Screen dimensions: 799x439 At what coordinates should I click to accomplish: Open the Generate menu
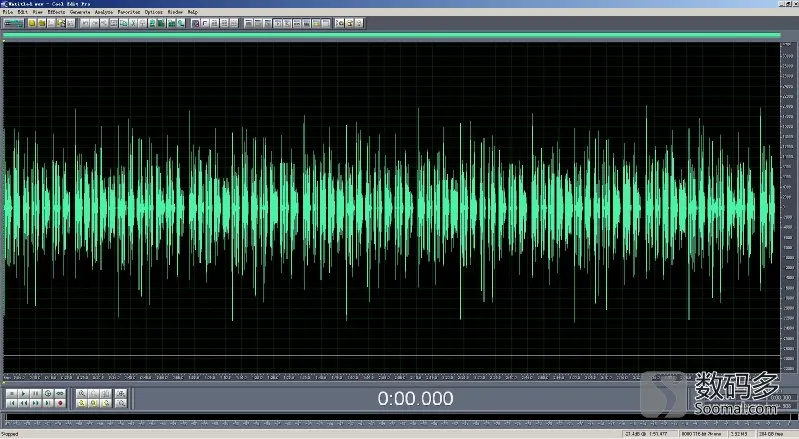coord(80,12)
